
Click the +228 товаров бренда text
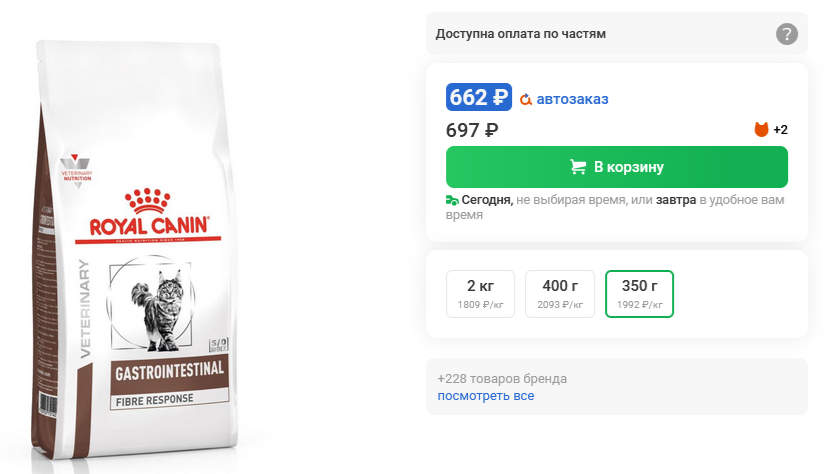tap(502, 379)
